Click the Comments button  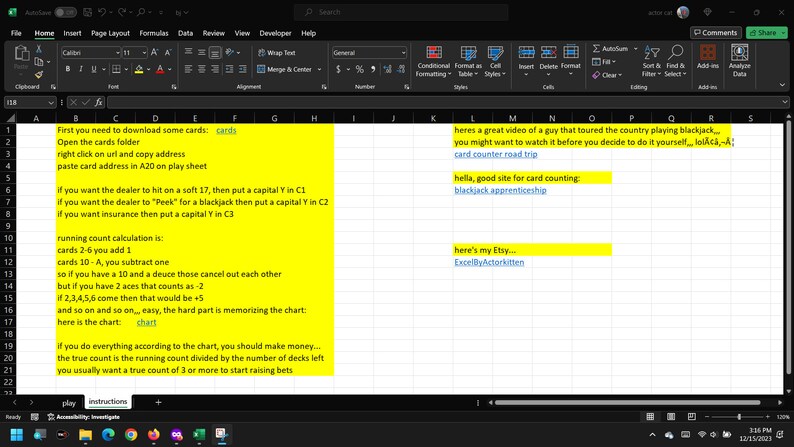point(716,33)
